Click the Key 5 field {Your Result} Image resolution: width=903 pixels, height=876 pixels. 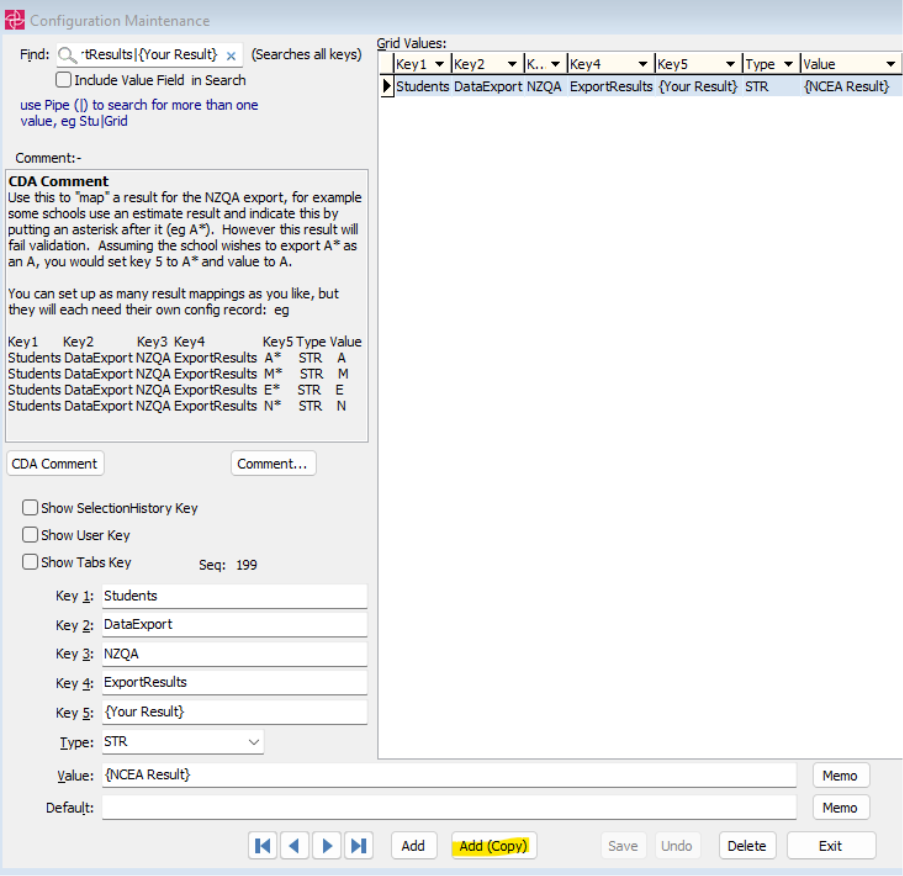click(x=234, y=712)
